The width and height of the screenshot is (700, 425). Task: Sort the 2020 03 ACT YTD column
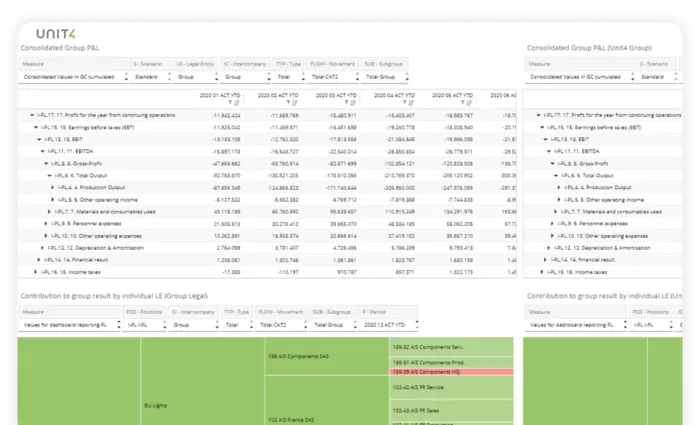[353, 103]
